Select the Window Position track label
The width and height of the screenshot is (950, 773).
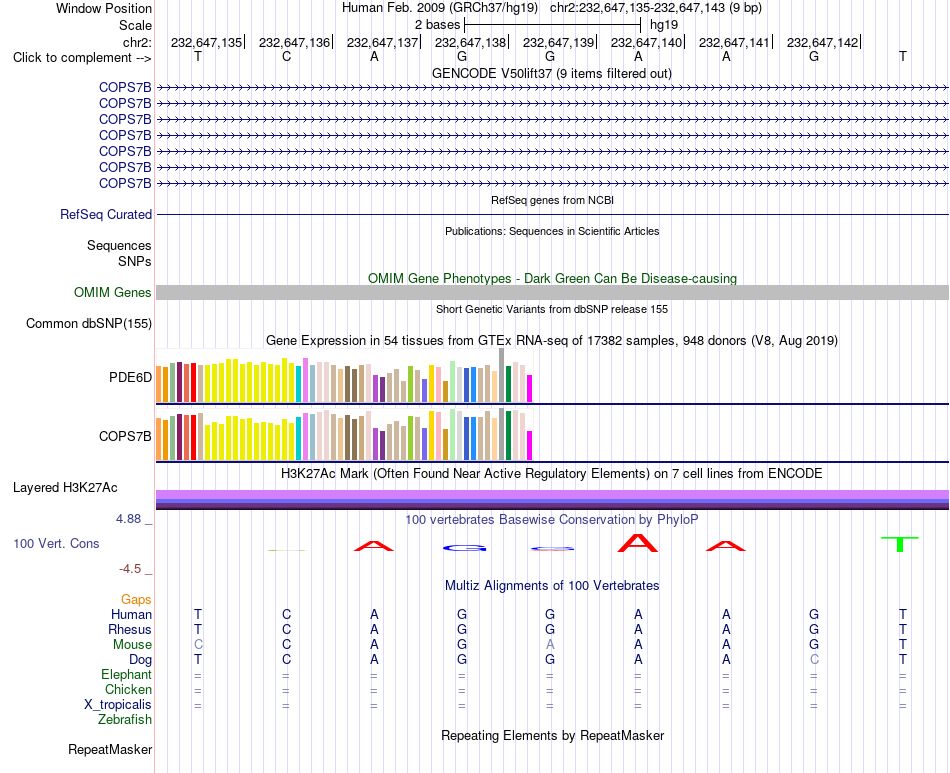tap(104, 8)
